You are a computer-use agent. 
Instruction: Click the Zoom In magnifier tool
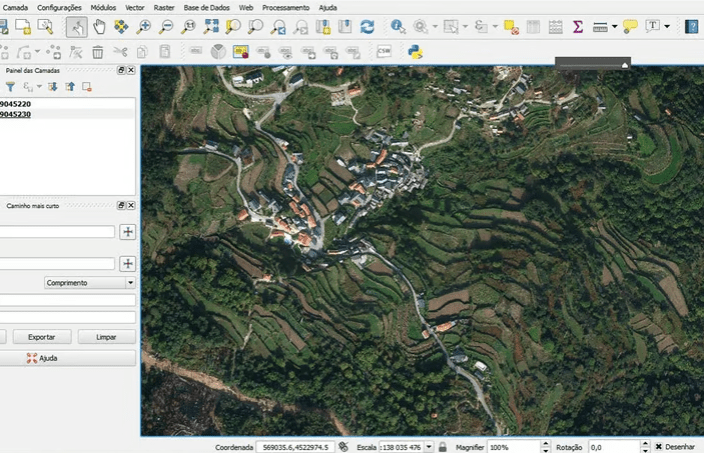144,27
